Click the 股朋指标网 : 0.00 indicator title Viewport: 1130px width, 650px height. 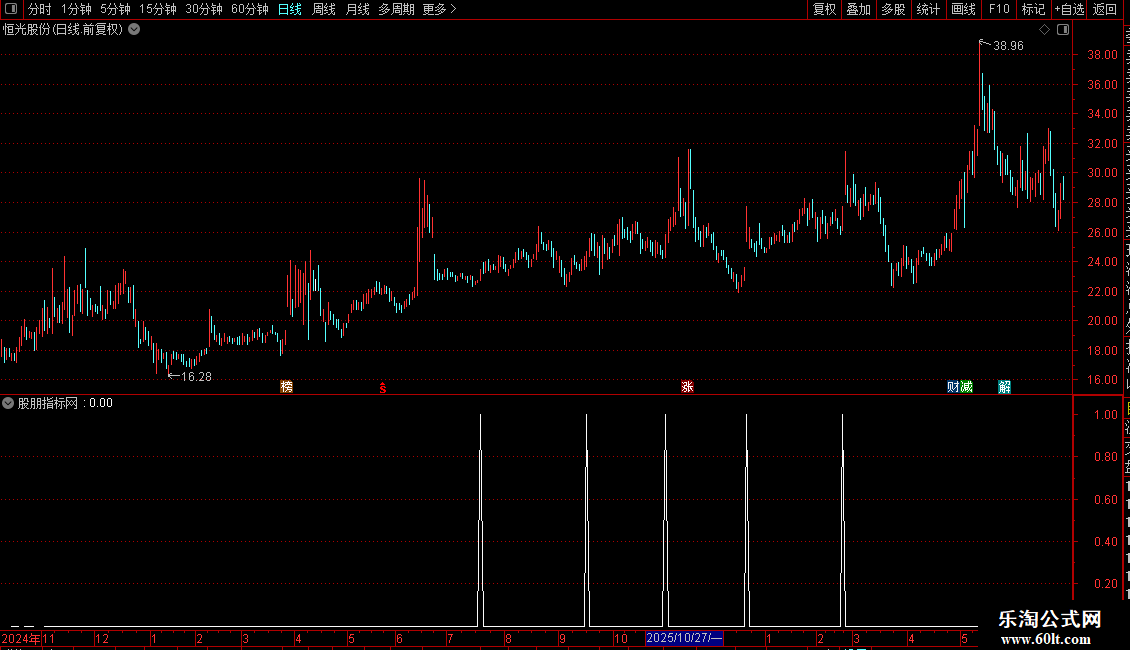[65, 404]
